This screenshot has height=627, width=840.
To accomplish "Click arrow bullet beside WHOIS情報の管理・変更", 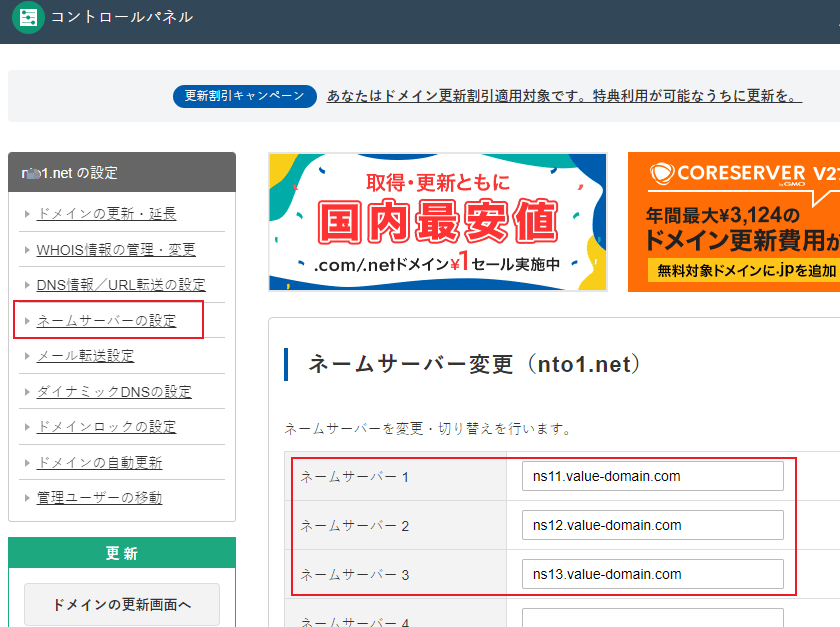I will 27,250.
